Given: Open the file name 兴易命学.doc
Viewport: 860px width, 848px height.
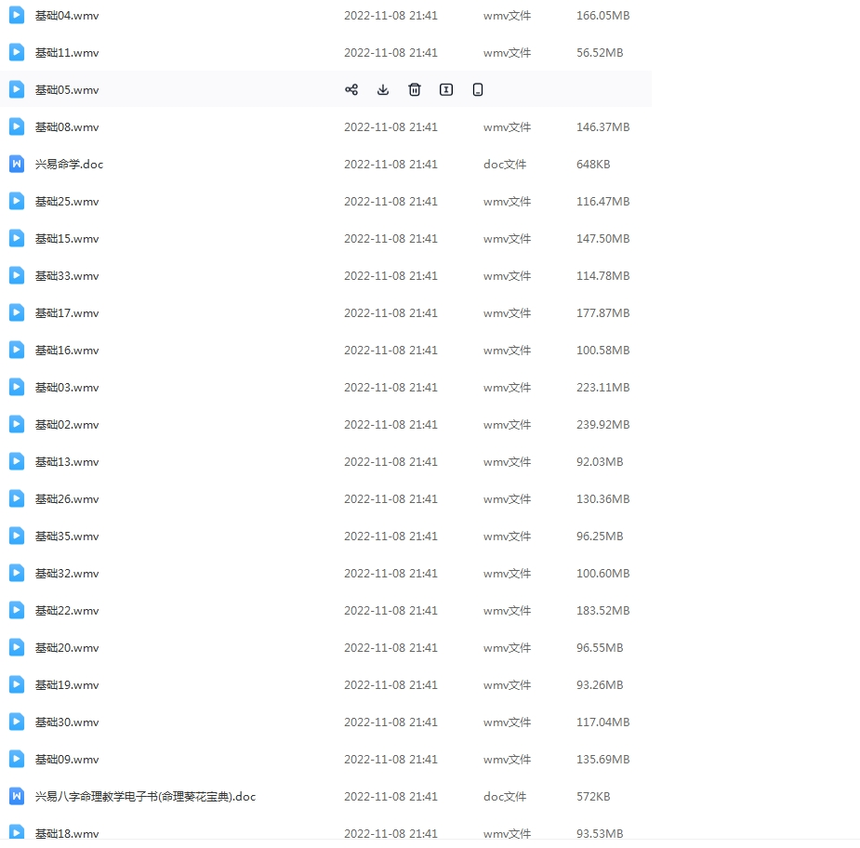Looking at the screenshot, I should (69, 165).
